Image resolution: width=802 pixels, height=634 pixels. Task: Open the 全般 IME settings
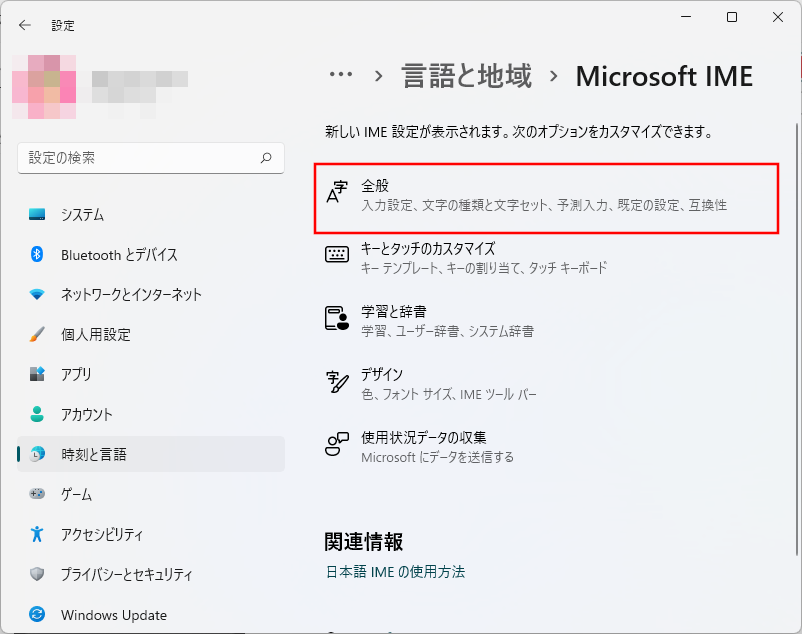(x=546, y=196)
